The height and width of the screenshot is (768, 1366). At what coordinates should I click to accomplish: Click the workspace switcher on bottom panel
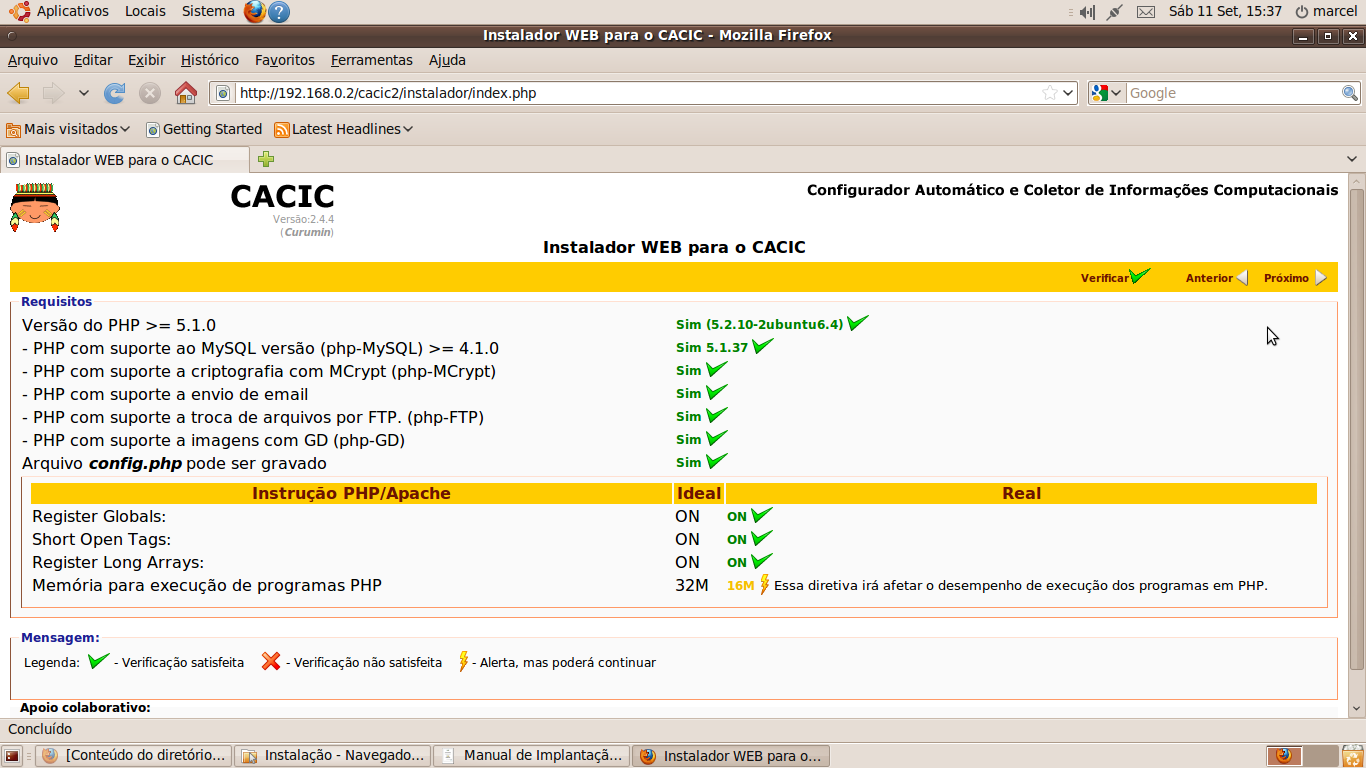coord(1302,756)
